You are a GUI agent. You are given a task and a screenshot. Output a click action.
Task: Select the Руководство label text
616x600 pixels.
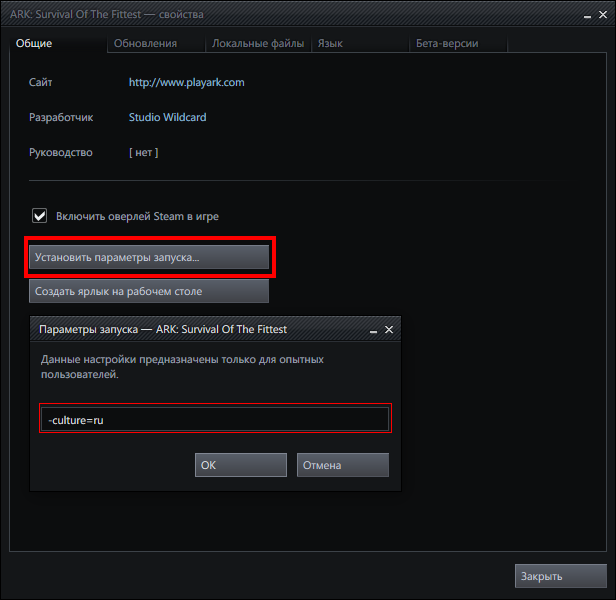pos(61,152)
